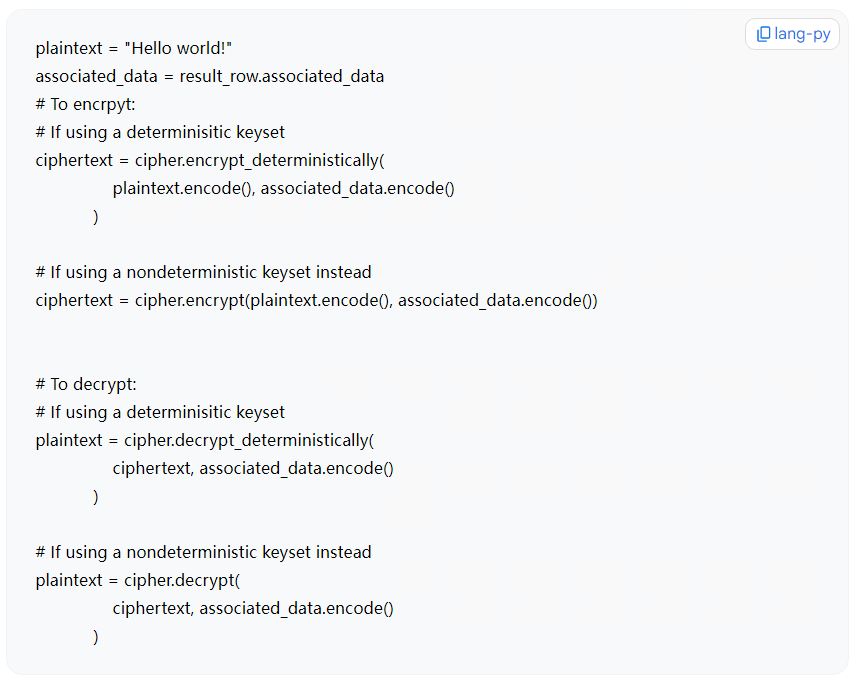The width and height of the screenshot is (853, 680).
Task: Click cipher.encrypt_deterministically call
Action: [x=259, y=160]
